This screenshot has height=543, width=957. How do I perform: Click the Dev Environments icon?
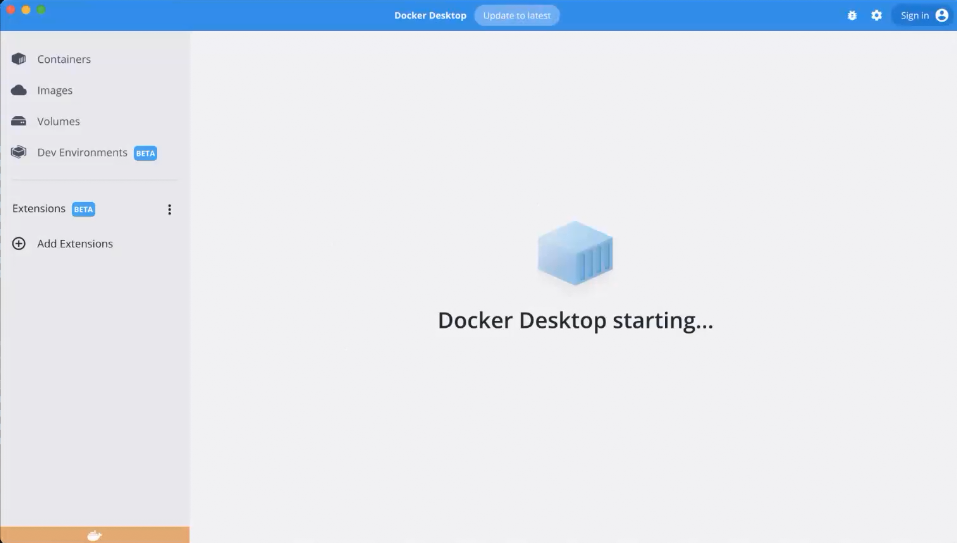[18, 153]
